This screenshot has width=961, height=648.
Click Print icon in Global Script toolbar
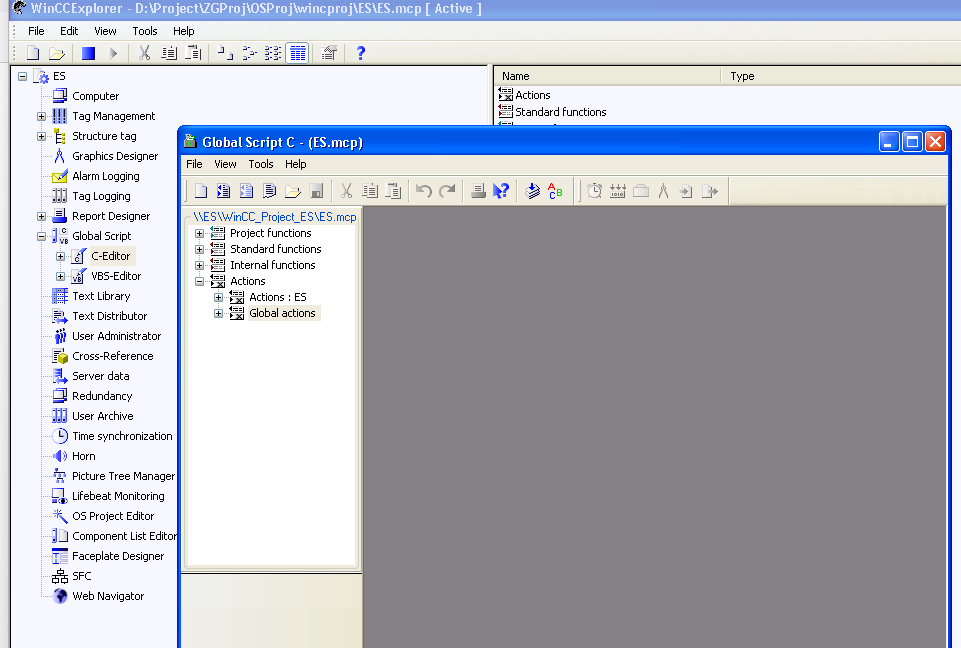pos(478,191)
